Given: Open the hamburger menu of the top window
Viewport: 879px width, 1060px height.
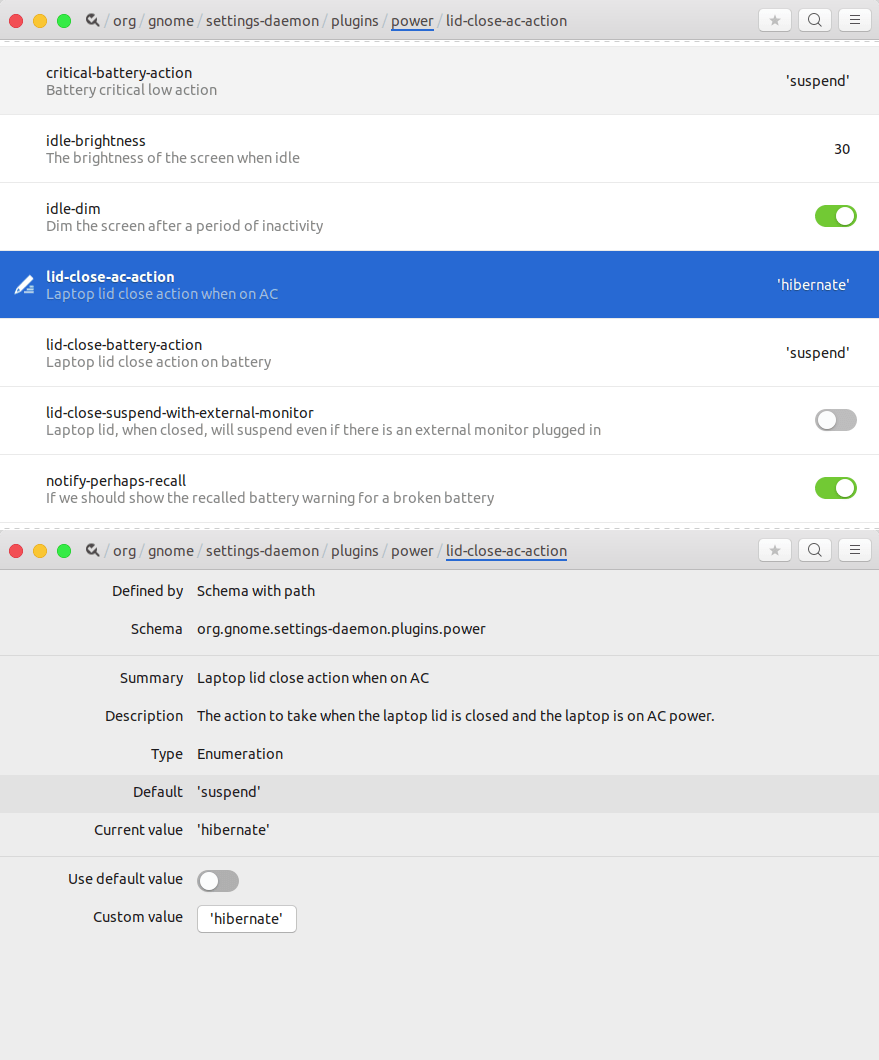Looking at the screenshot, I should [x=855, y=19].
